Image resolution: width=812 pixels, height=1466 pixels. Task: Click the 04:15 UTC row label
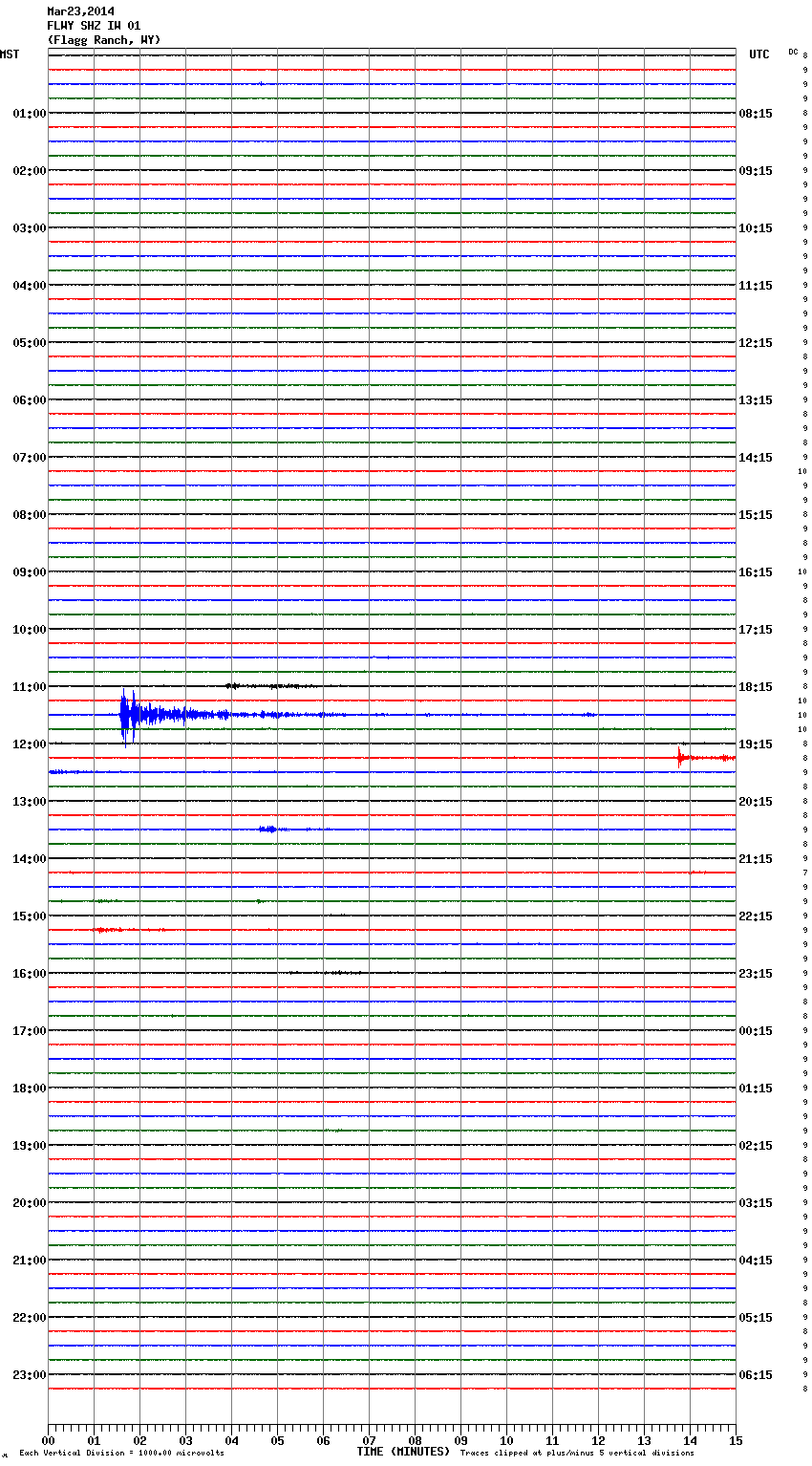click(756, 1260)
